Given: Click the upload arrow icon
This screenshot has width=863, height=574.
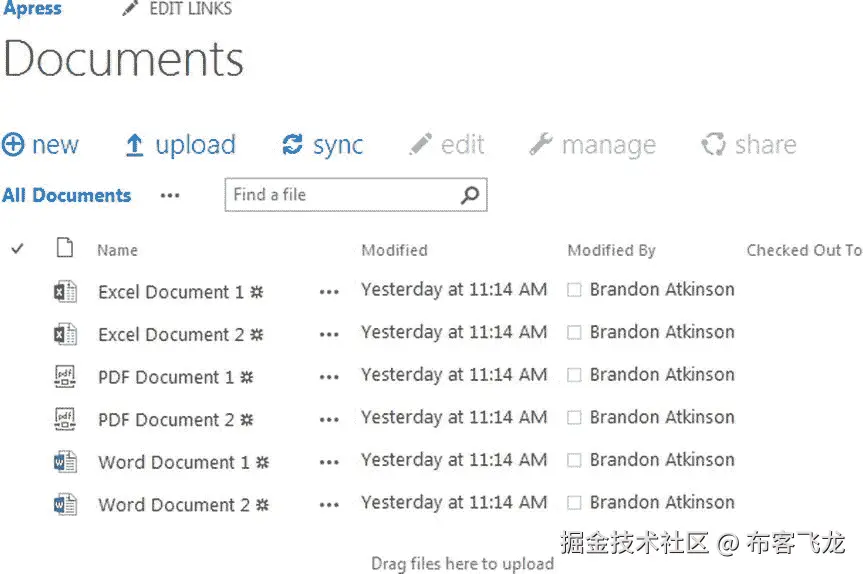Looking at the screenshot, I should 135,146.
